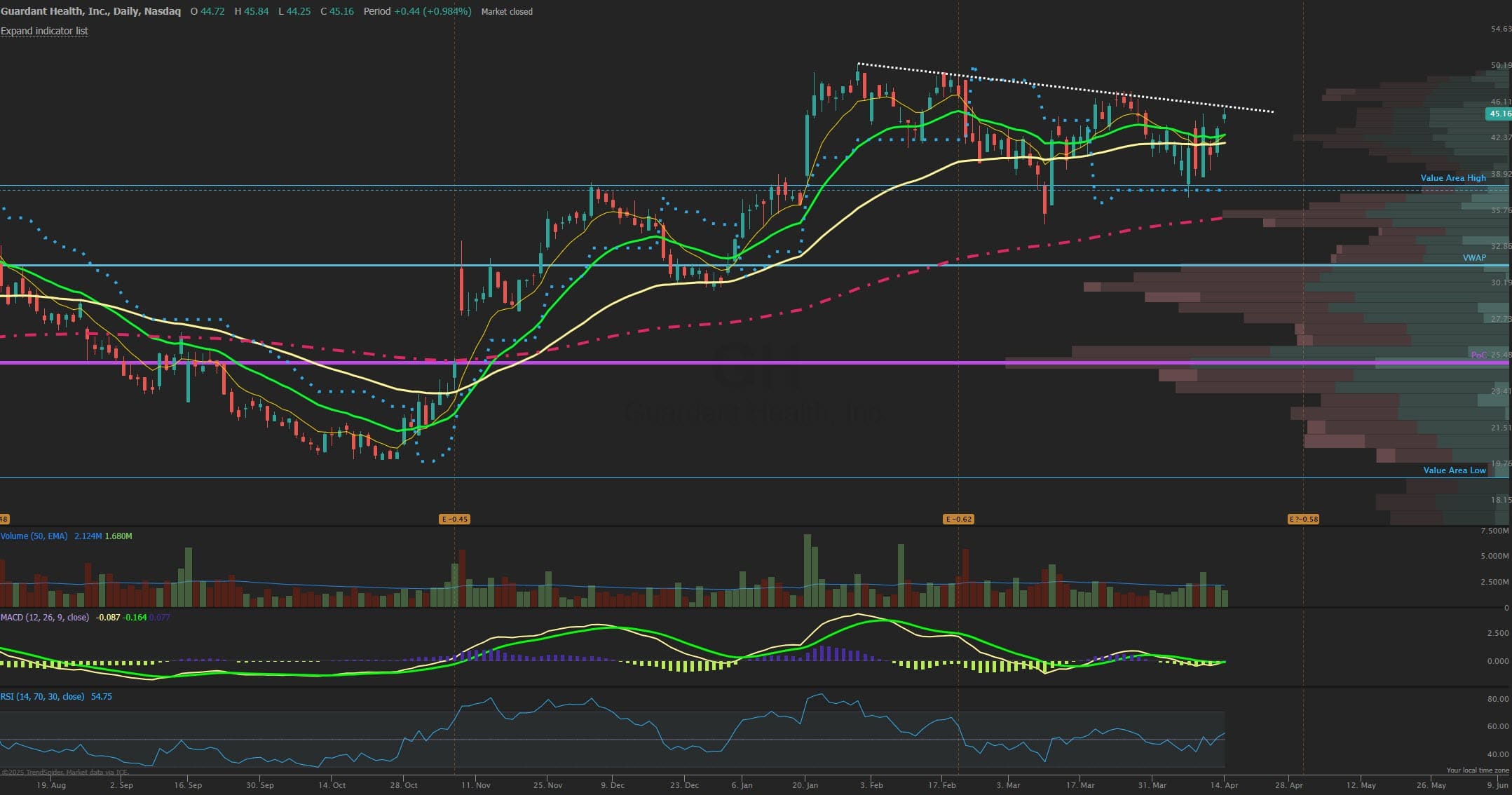This screenshot has height=795, width=1512.
Task: Click the 32.86 price axis label
Action: [x=1501, y=246]
